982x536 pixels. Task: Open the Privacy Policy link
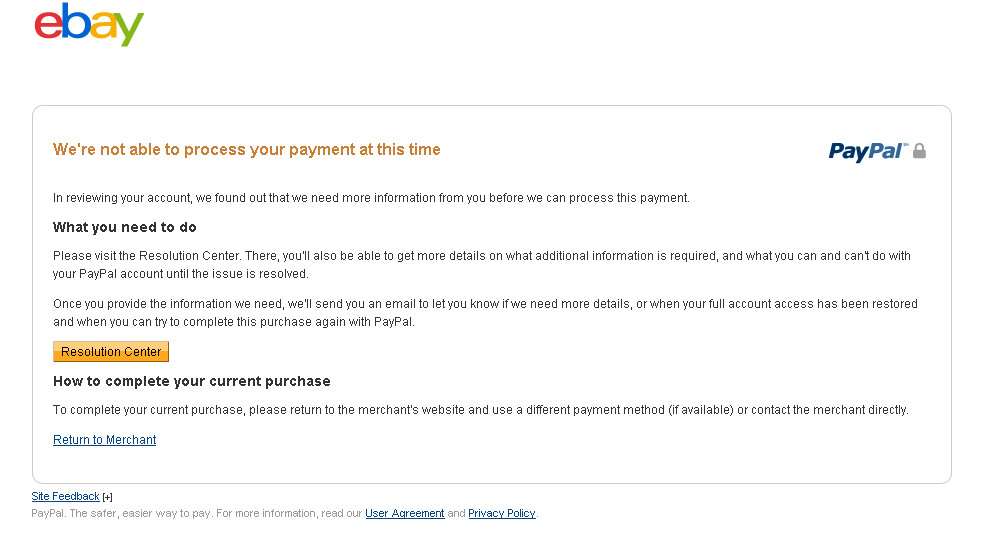coord(502,513)
